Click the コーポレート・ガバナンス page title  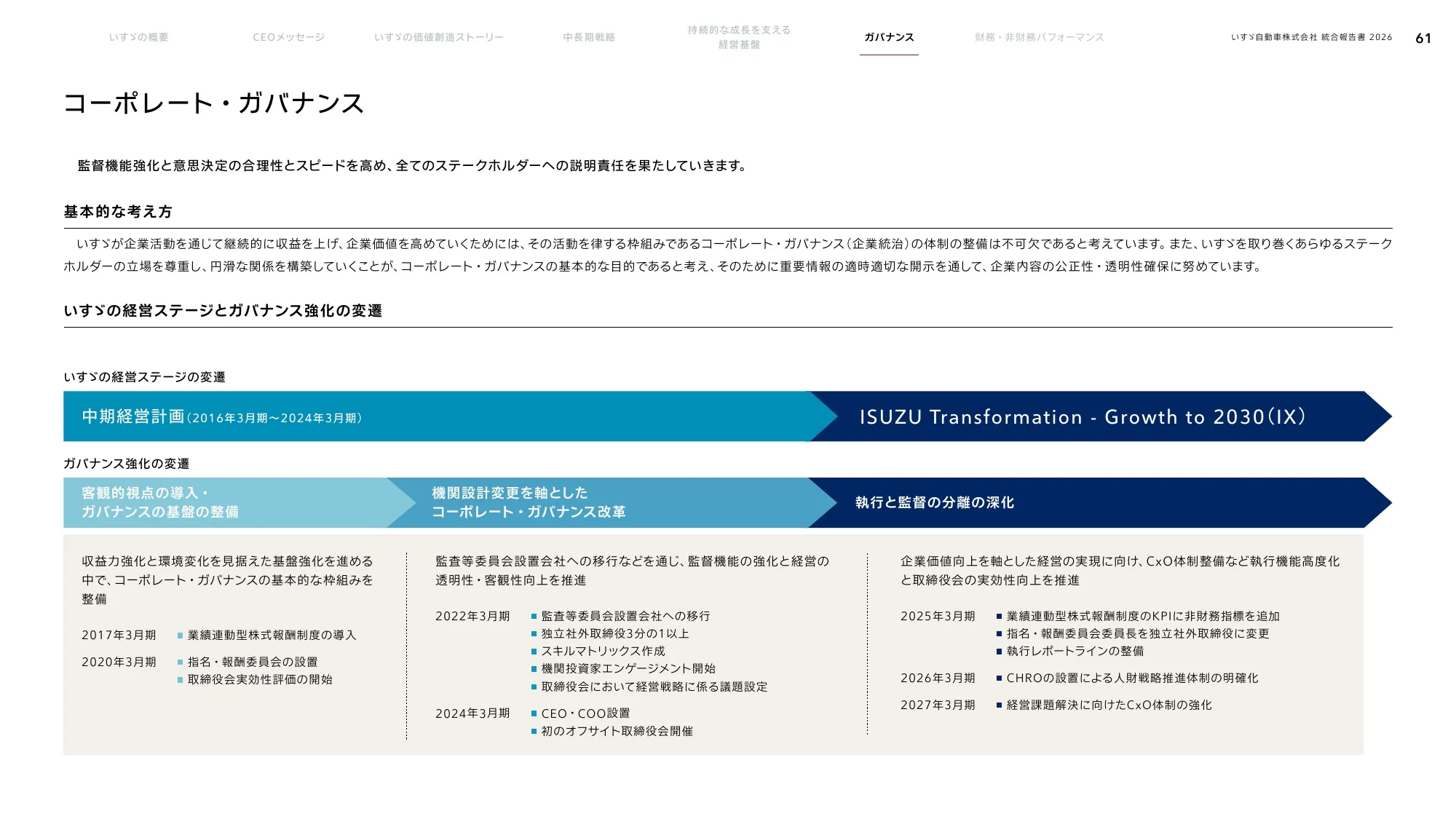[213, 103]
